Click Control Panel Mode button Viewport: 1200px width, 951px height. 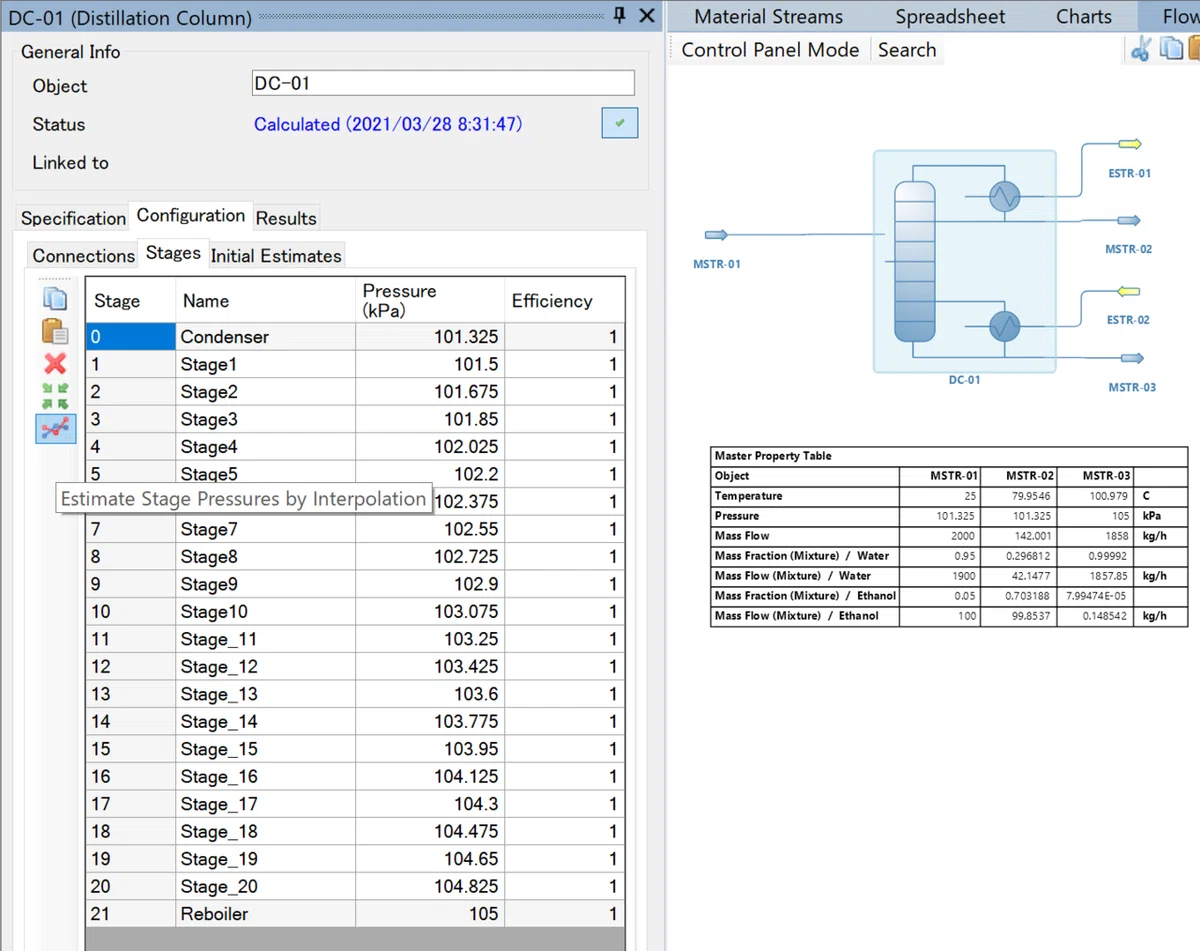point(770,49)
